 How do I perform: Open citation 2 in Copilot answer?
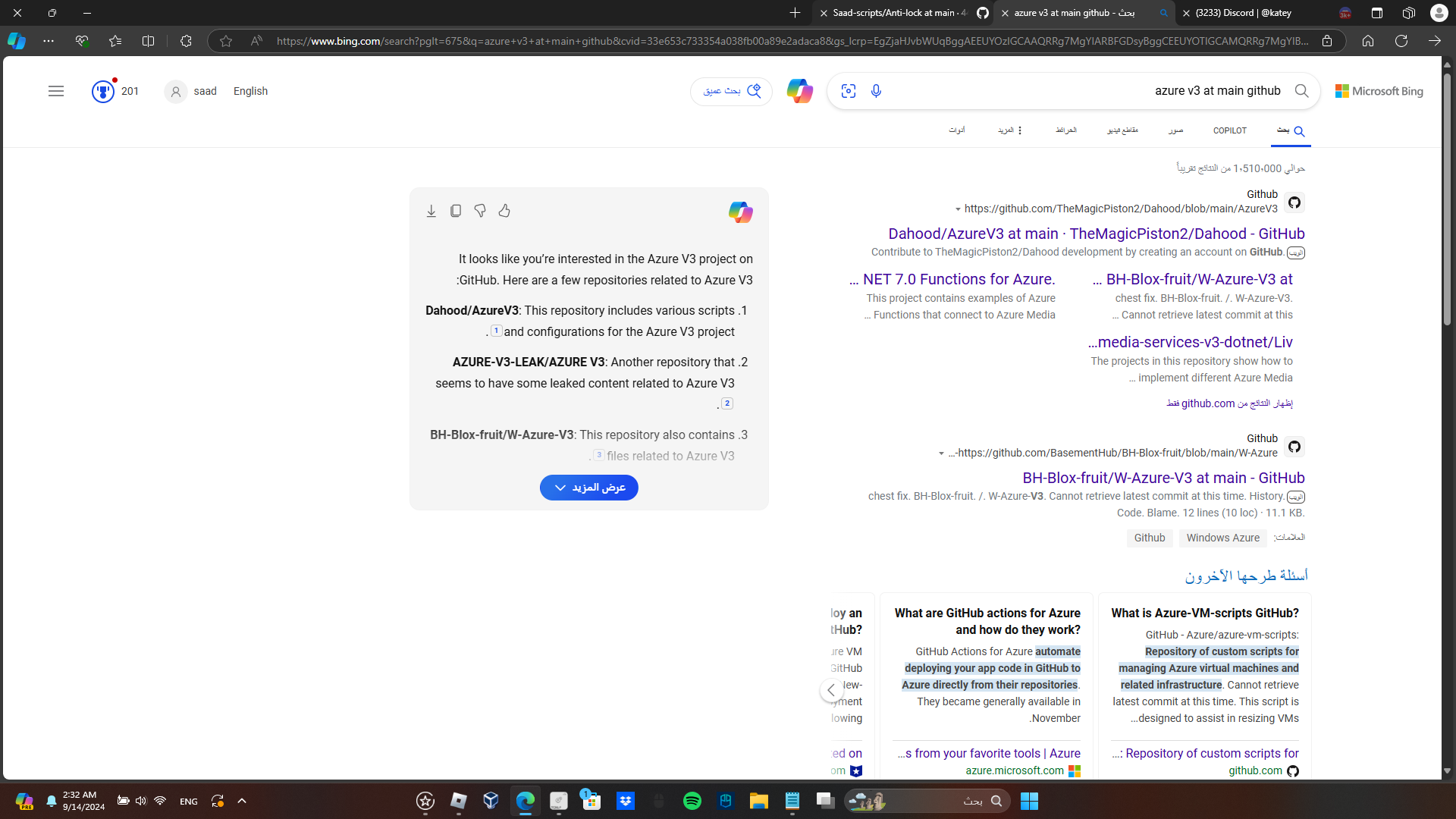(727, 403)
